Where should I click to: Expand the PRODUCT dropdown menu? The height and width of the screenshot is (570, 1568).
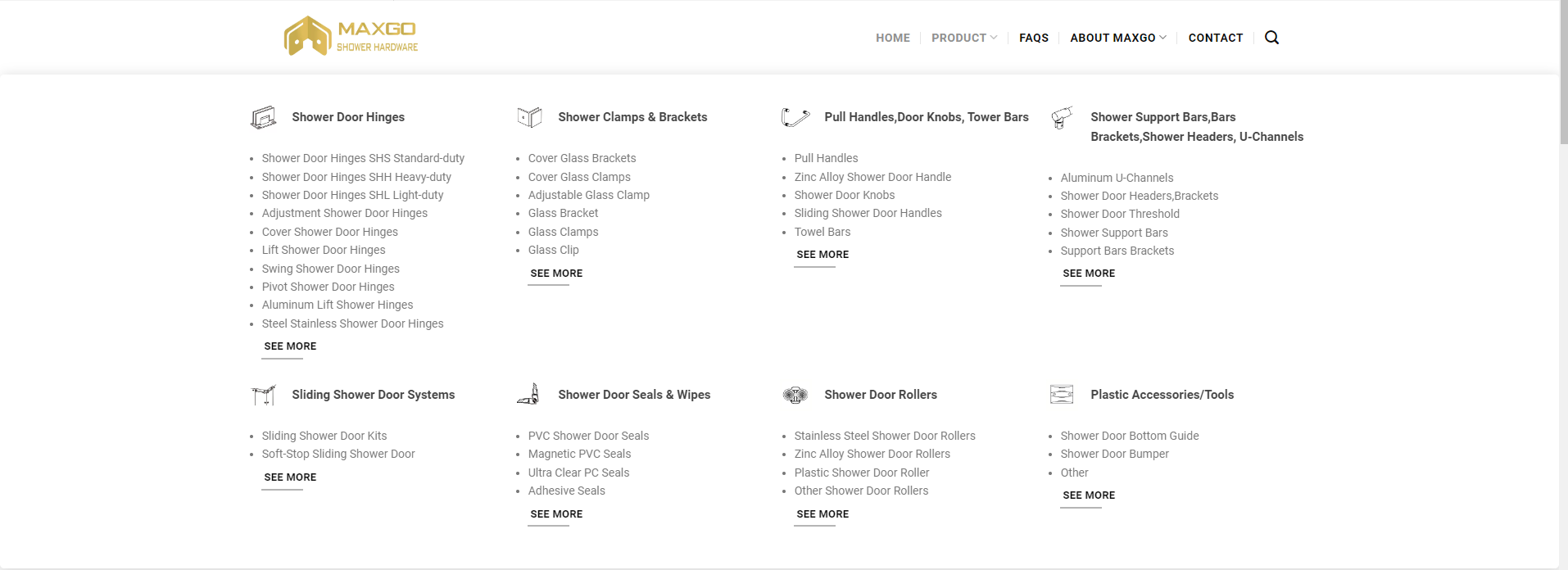(964, 38)
